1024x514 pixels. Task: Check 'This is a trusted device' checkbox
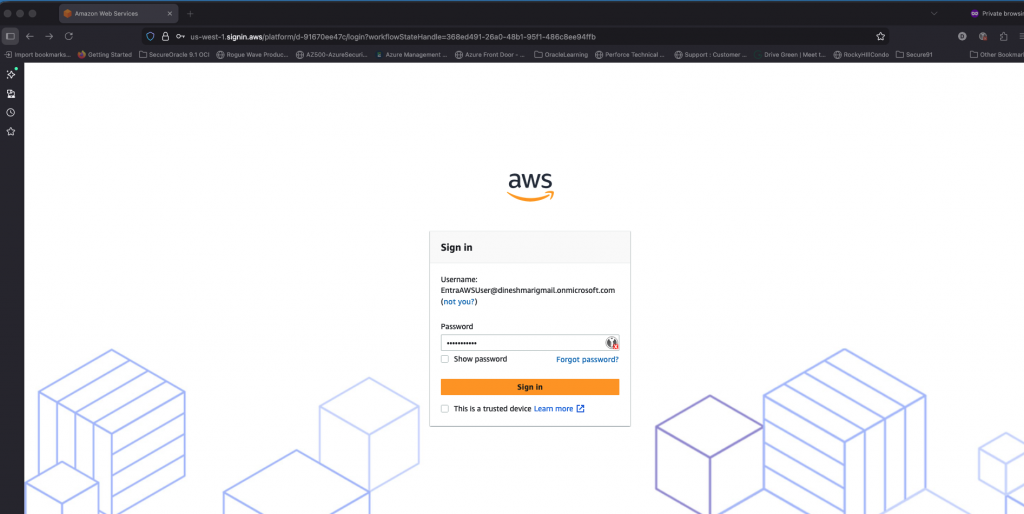[x=445, y=409]
